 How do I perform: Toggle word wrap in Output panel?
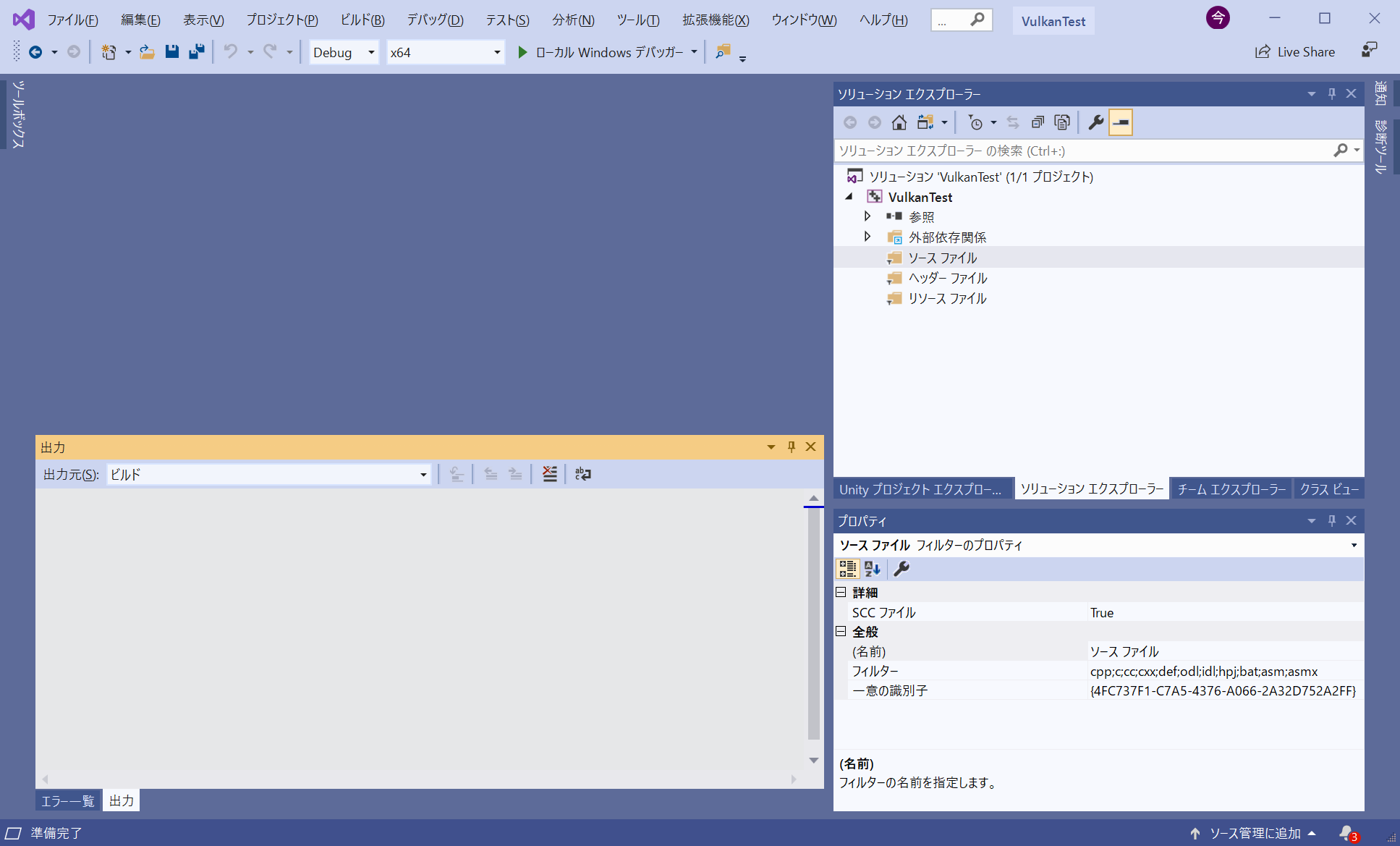coord(583,474)
